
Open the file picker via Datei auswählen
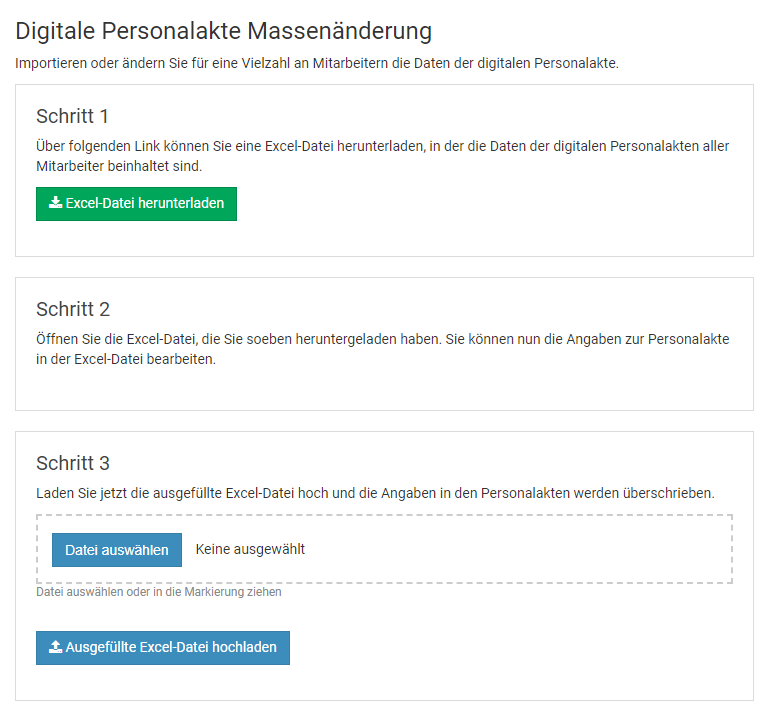click(116, 550)
